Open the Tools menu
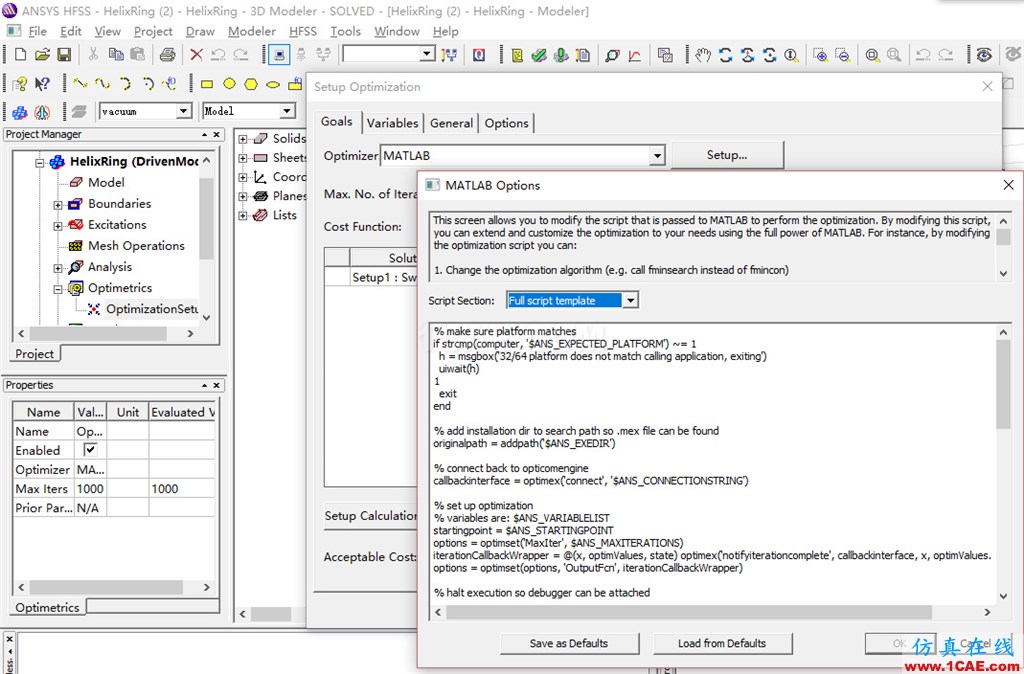Viewport: 1024px width, 674px height. 345,31
